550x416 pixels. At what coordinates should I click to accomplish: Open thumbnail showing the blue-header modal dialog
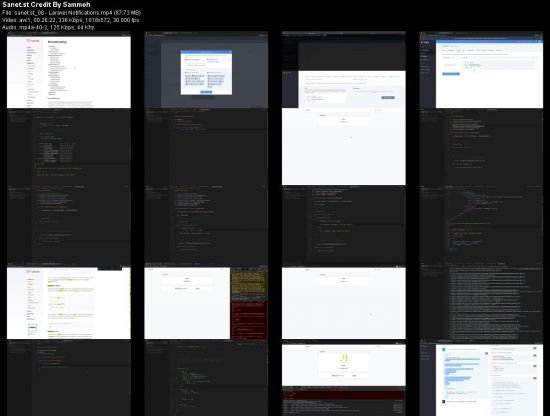[206, 70]
